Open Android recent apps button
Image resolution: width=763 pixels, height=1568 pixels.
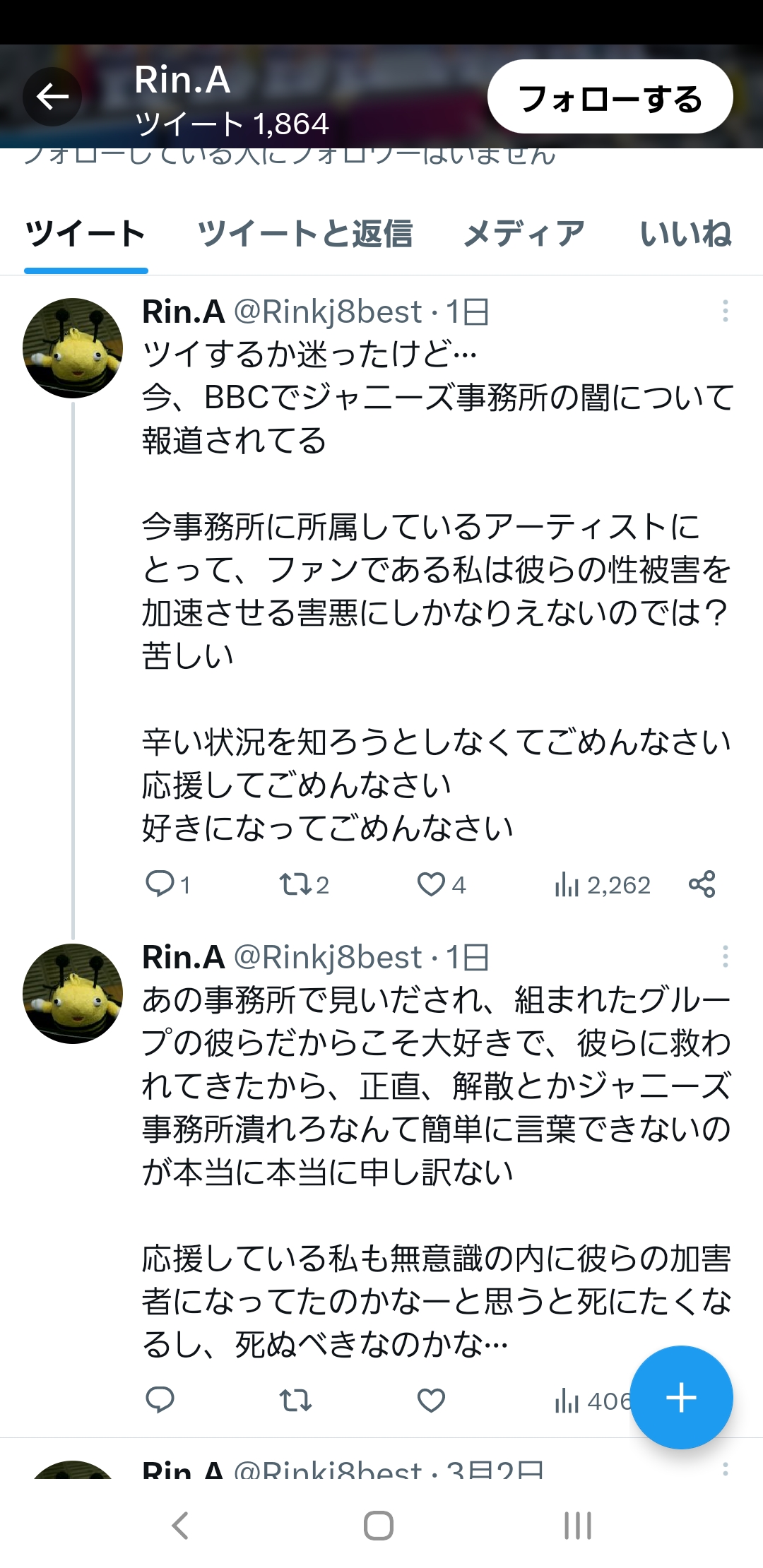[x=577, y=1526]
